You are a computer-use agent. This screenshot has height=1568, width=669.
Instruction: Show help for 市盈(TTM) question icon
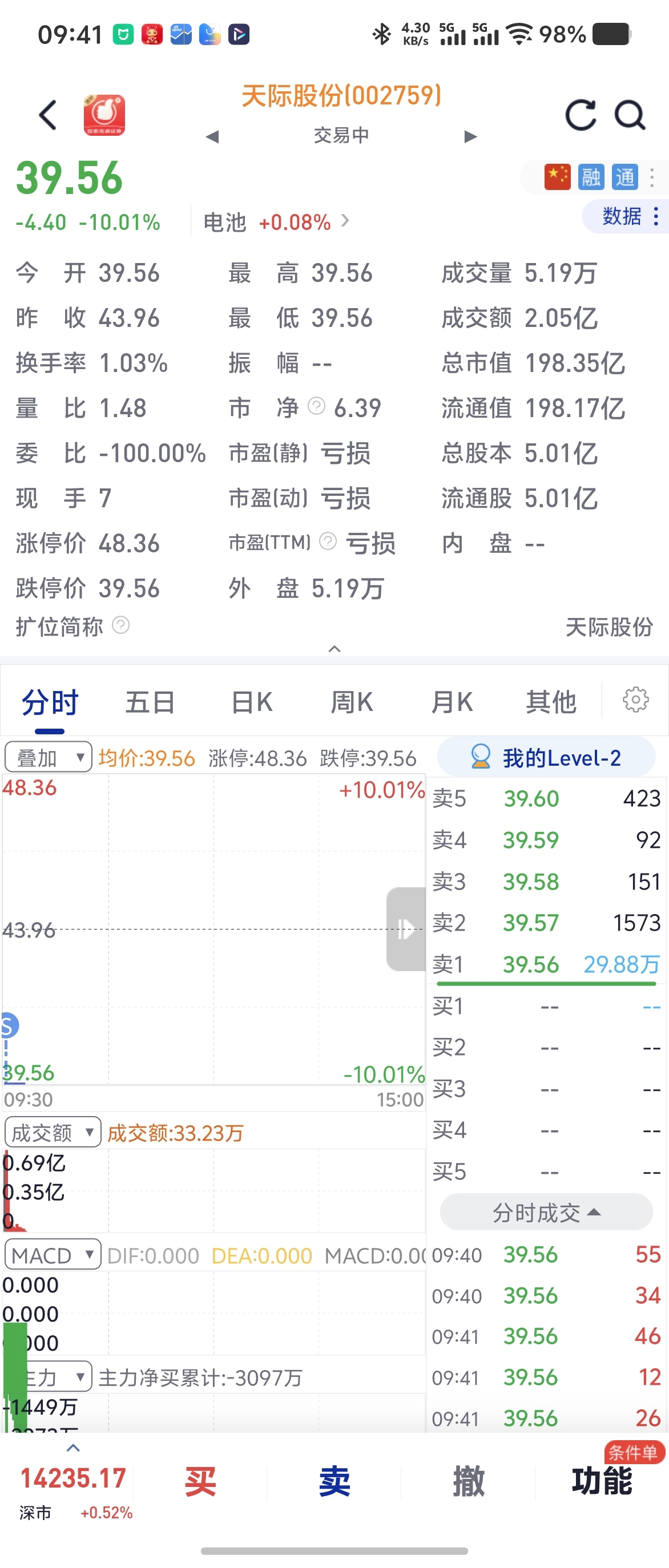[328, 540]
